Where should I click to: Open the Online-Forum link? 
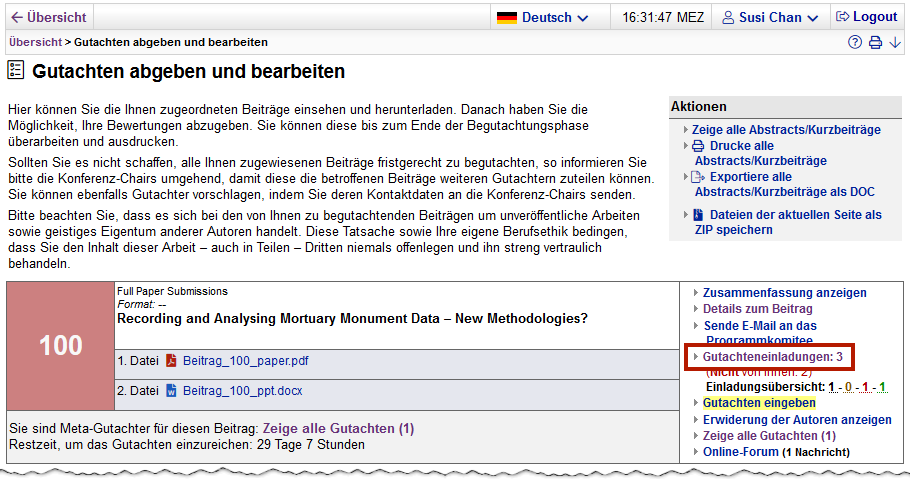[x=740, y=452]
